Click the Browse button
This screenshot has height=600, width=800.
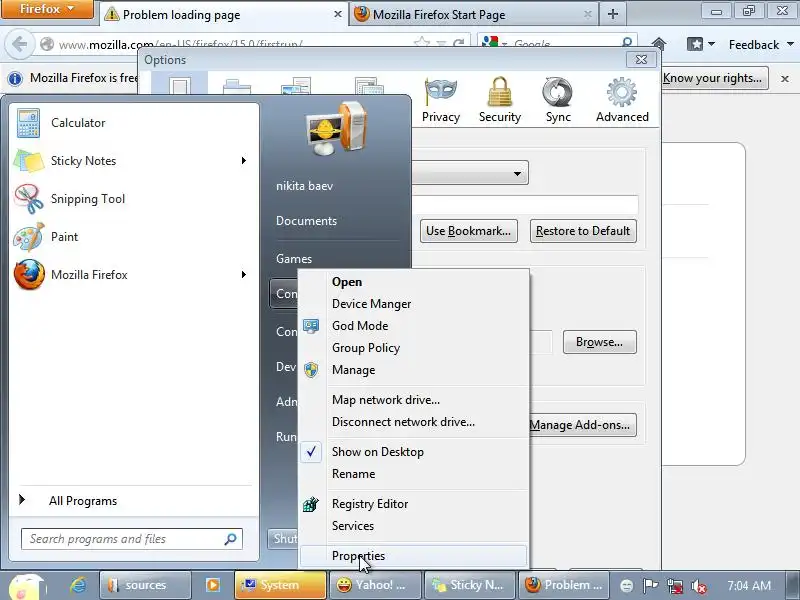pos(599,342)
